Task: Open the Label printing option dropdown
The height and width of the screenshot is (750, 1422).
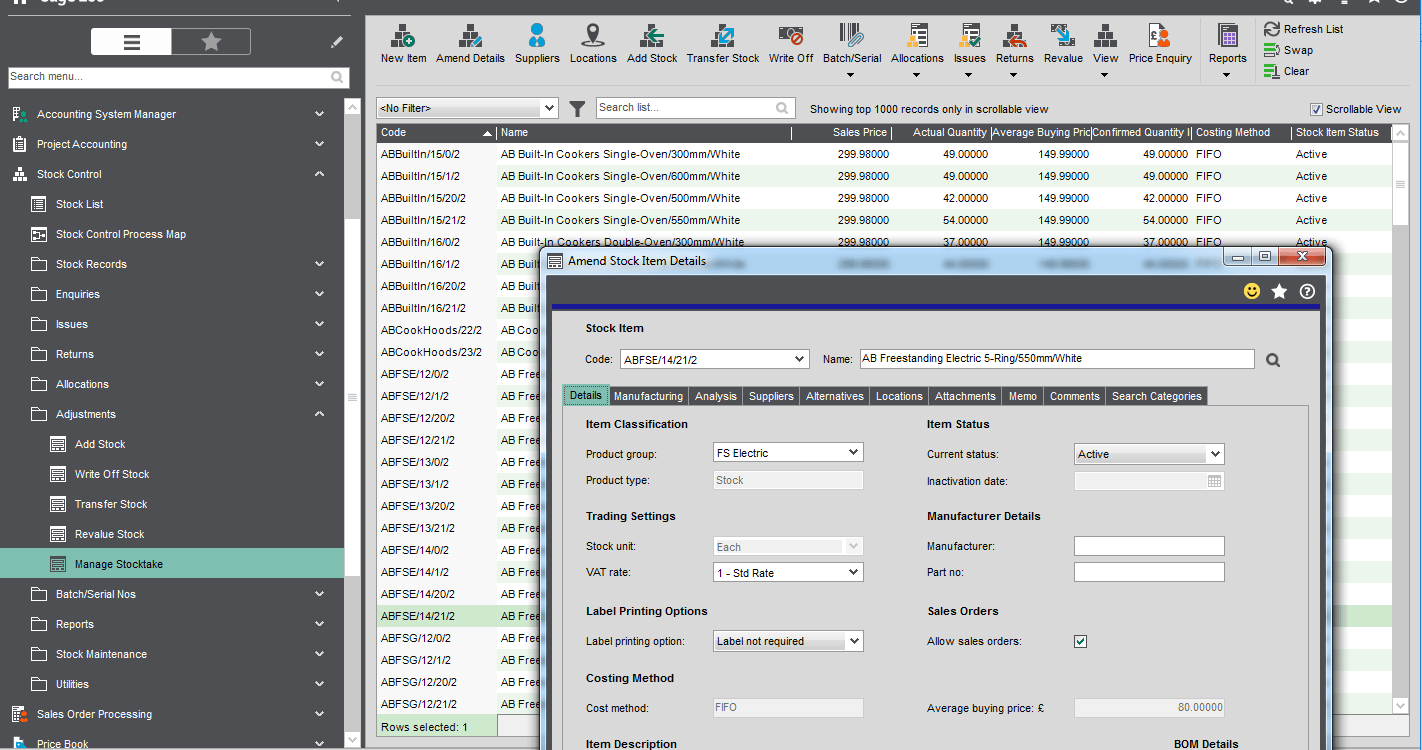Action: tap(853, 641)
